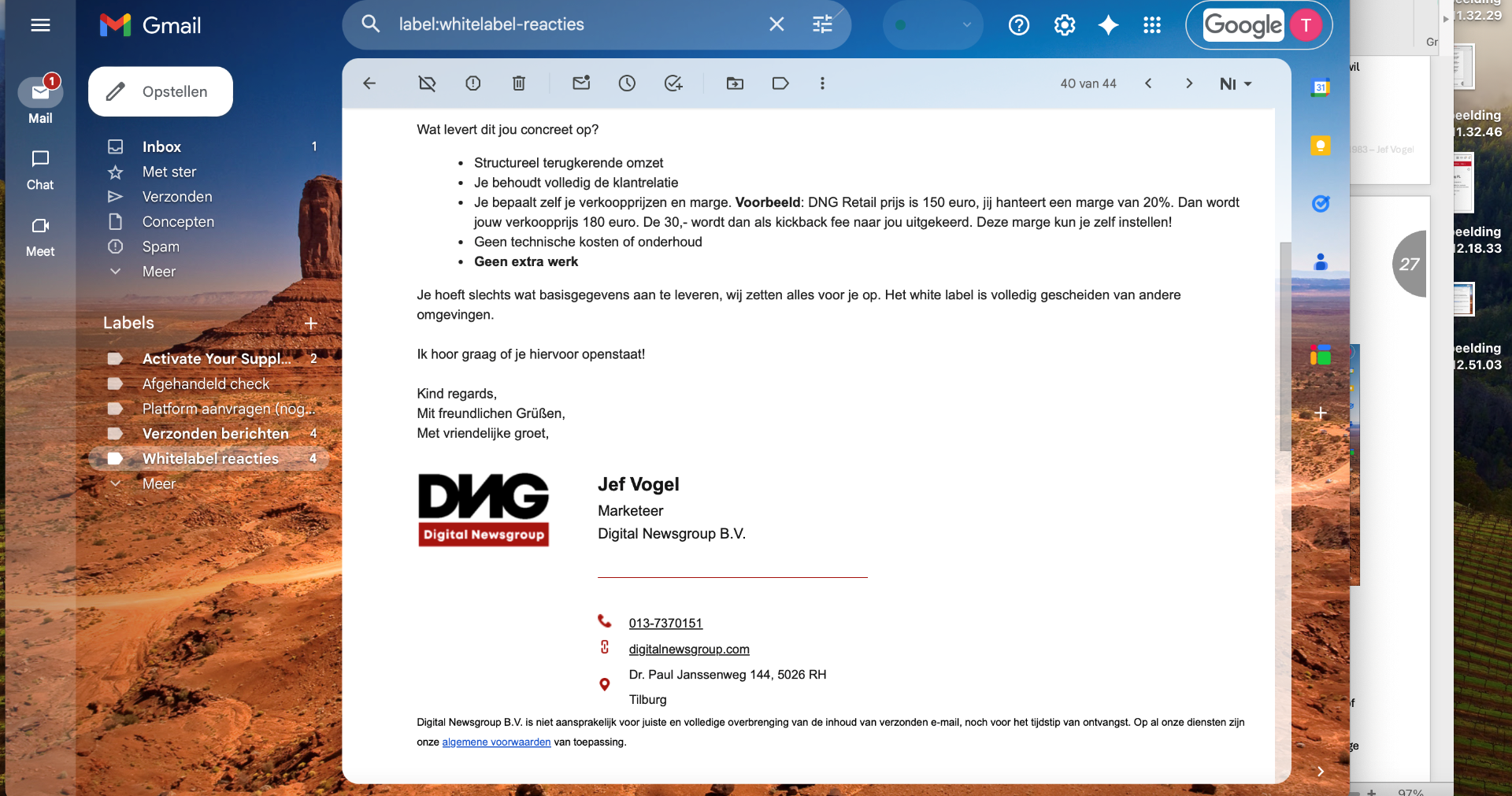Show search options filter
Image resolution: width=1512 pixels, height=796 pixels.
pos(822,24)
